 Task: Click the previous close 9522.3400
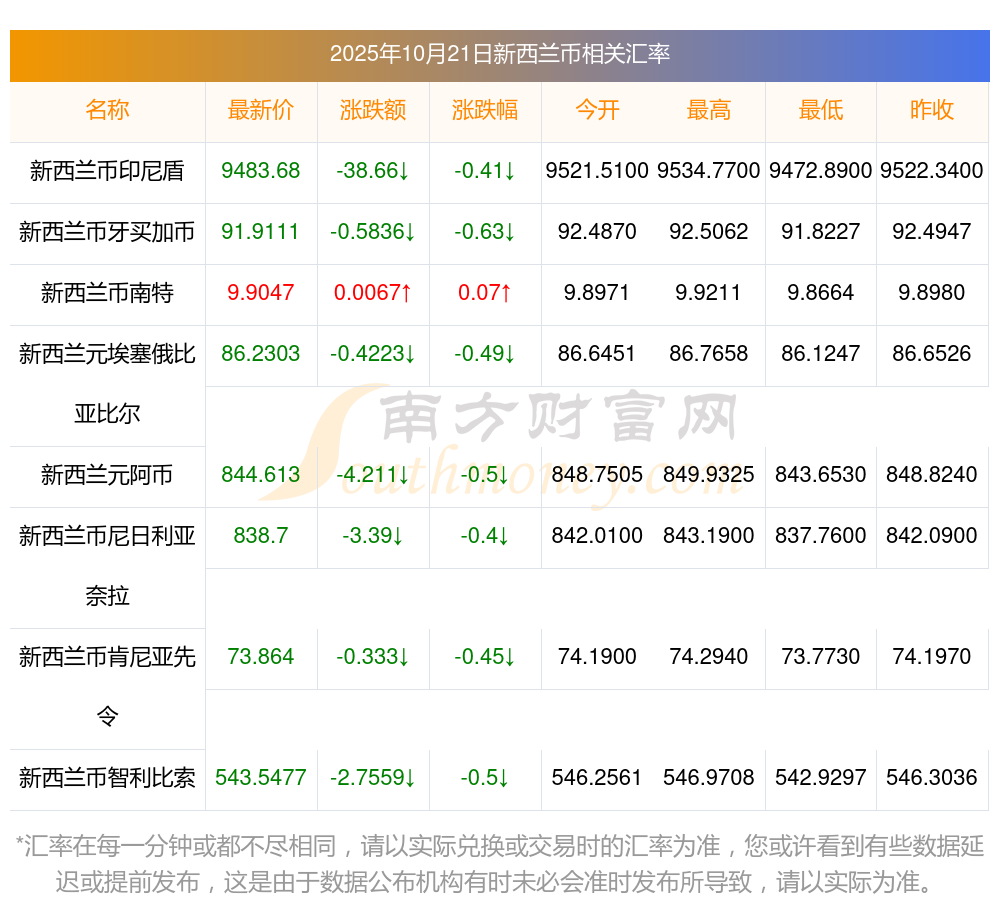click(932, 171)
